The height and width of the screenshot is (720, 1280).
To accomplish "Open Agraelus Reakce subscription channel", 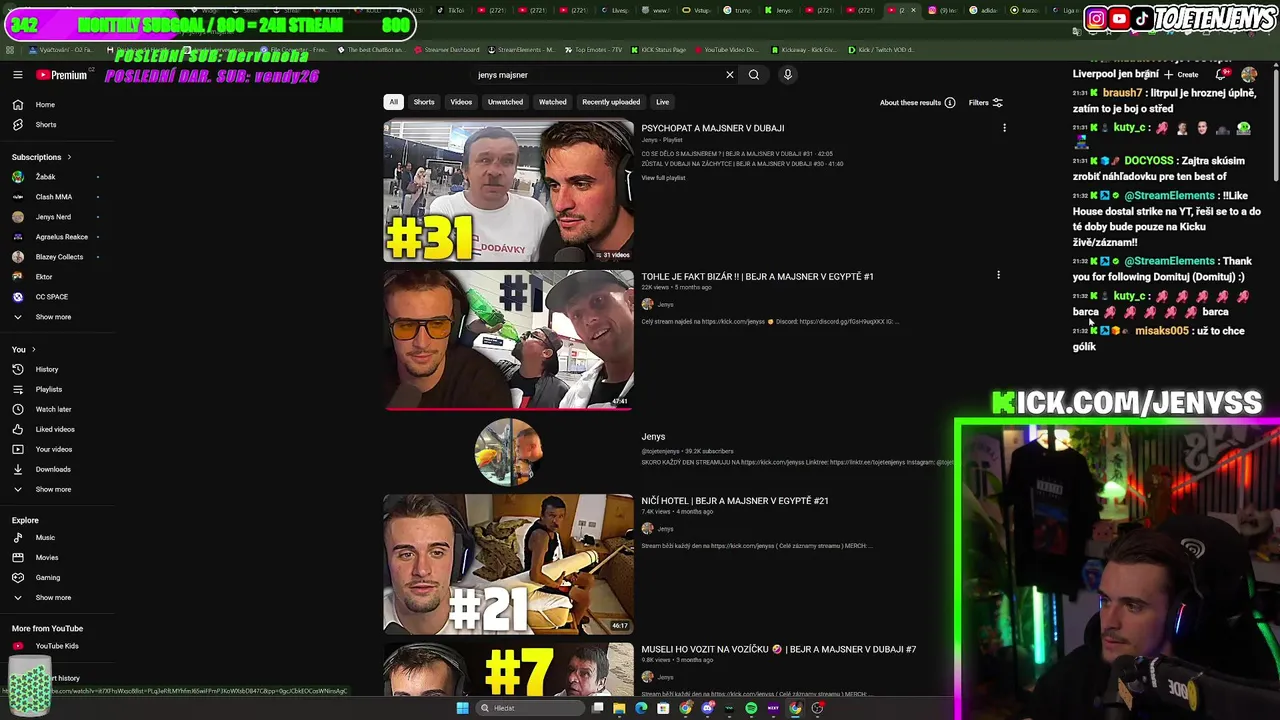I will 61,237.
